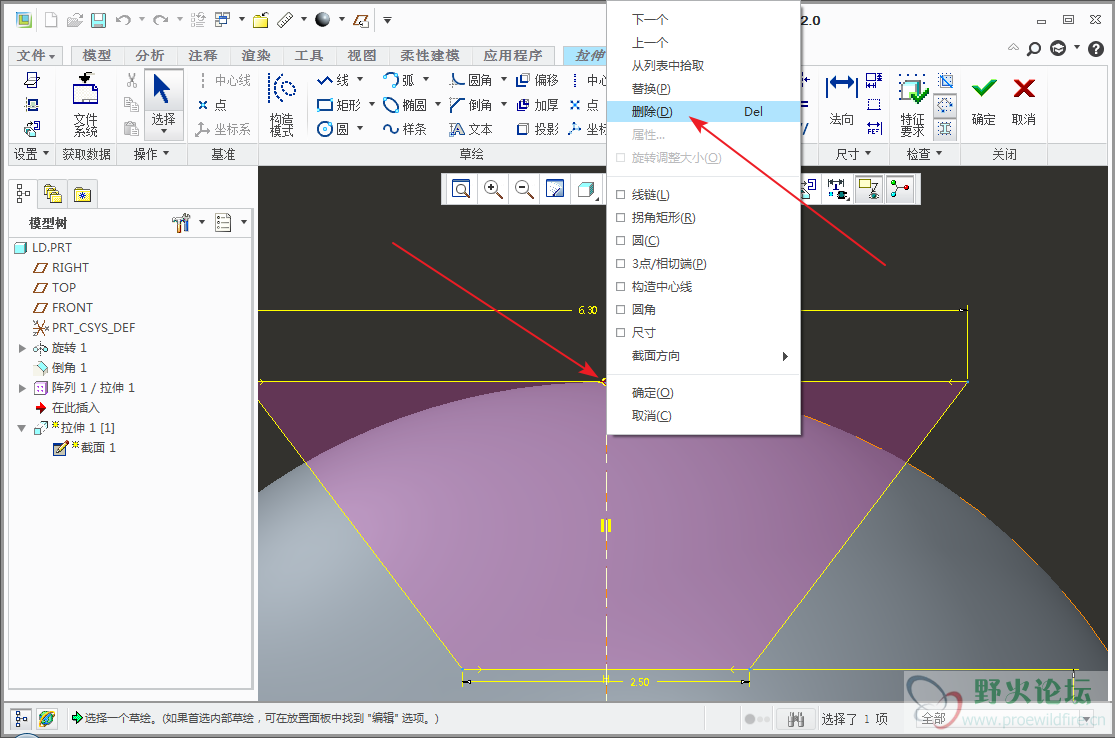Open Feature Requirements check
The image size is (1115, 738).
point(912,105)
